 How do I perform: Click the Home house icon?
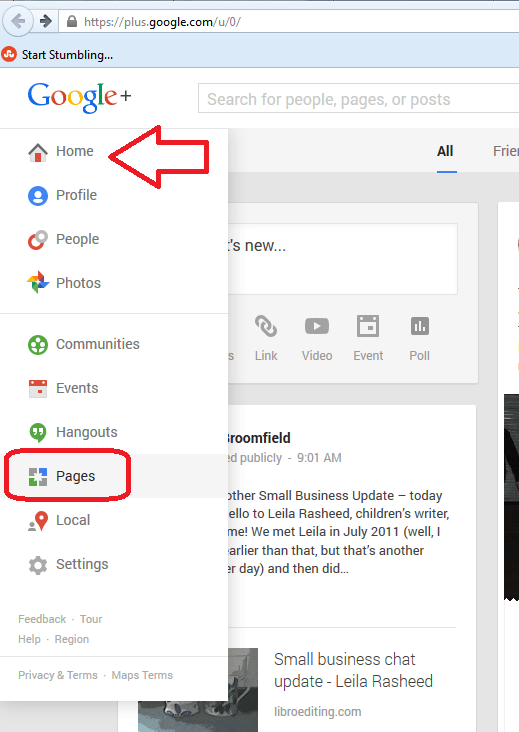click(38, 152)
